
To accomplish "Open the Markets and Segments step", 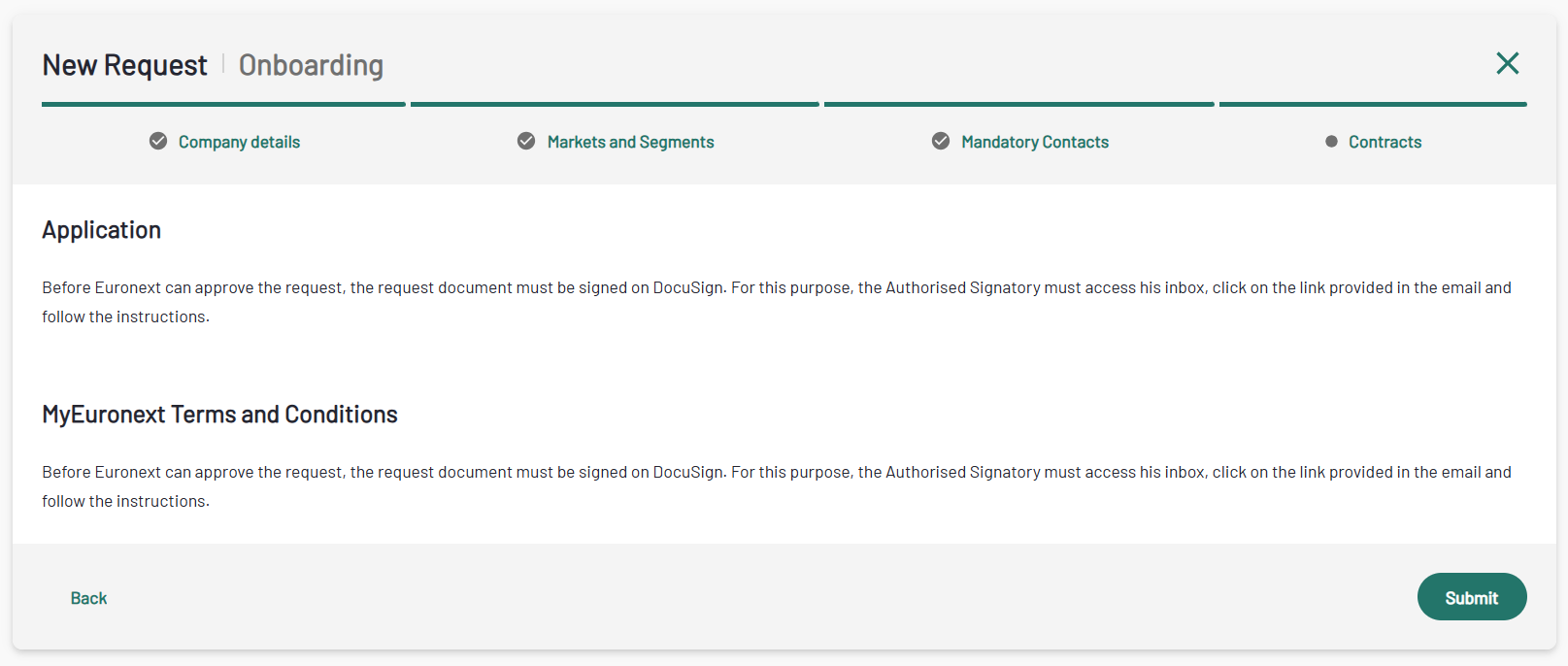I will [630, 142].
